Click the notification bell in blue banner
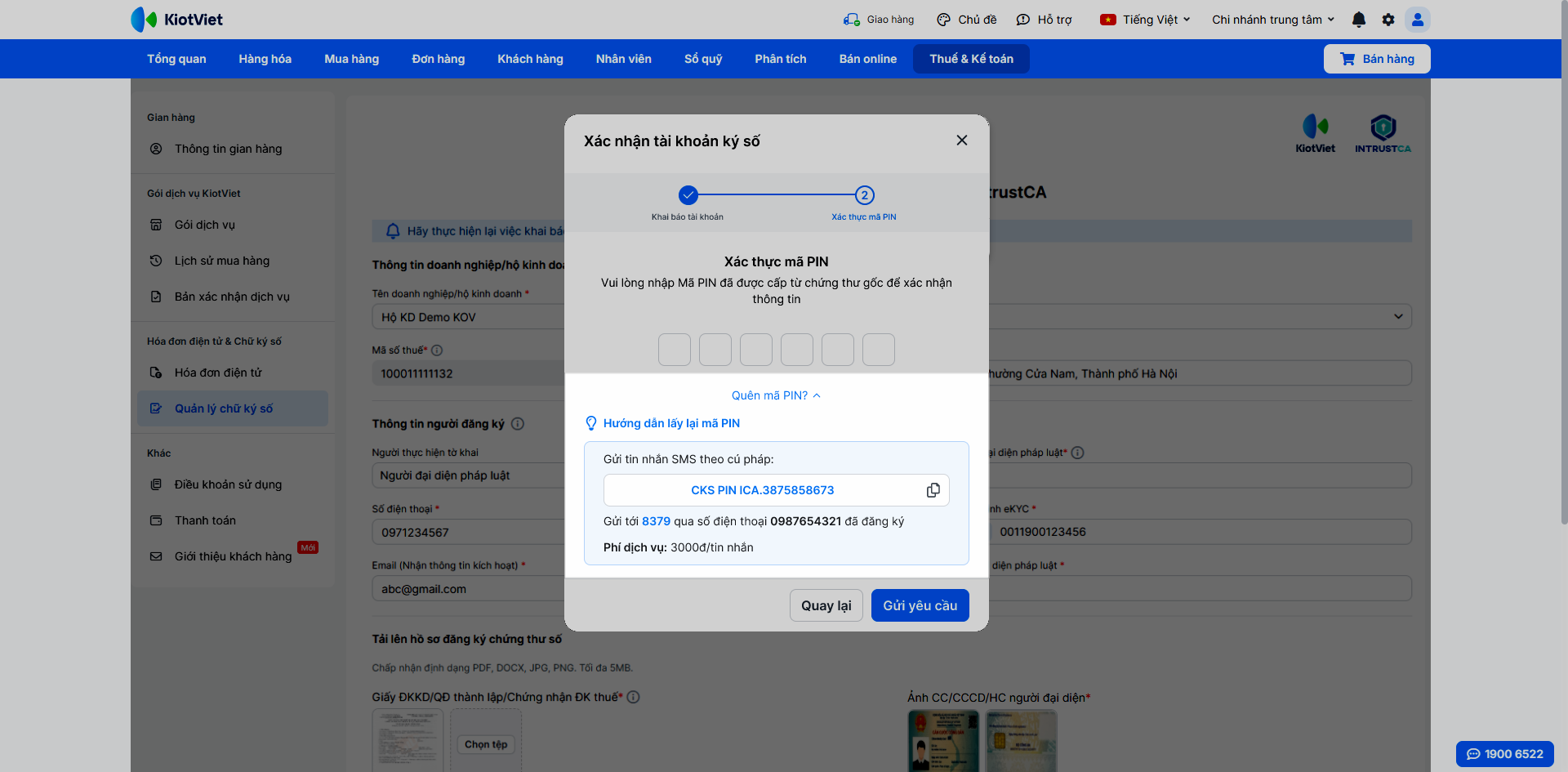 [393, 231]
